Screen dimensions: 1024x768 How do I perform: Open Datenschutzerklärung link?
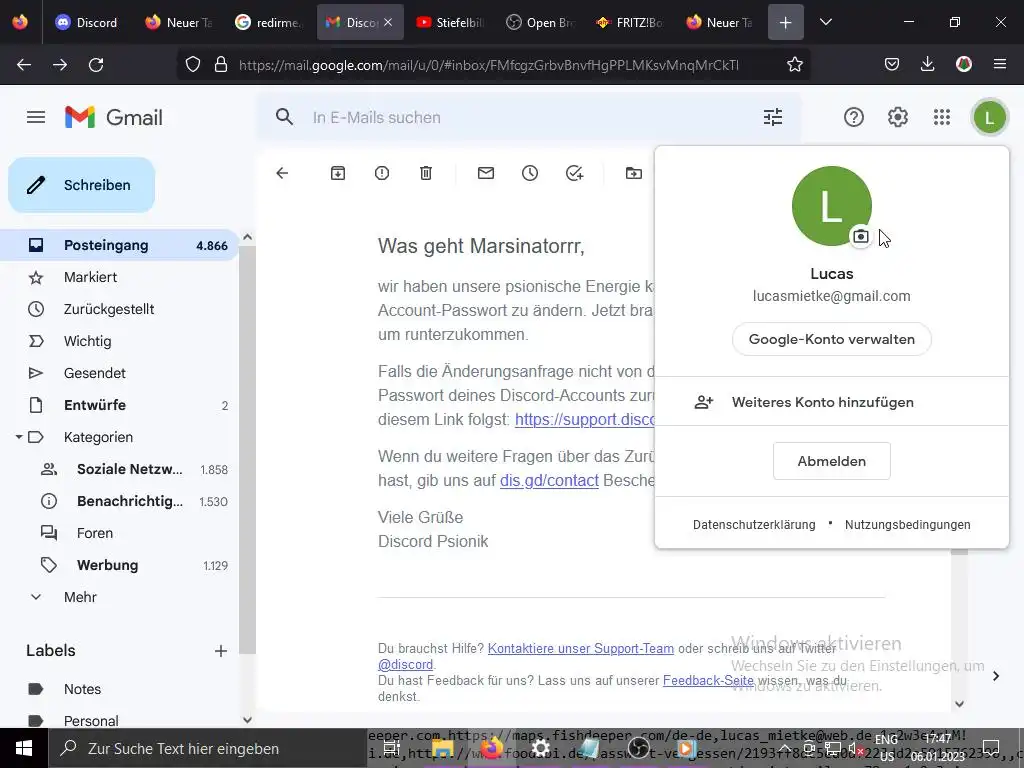coord(754,524)
